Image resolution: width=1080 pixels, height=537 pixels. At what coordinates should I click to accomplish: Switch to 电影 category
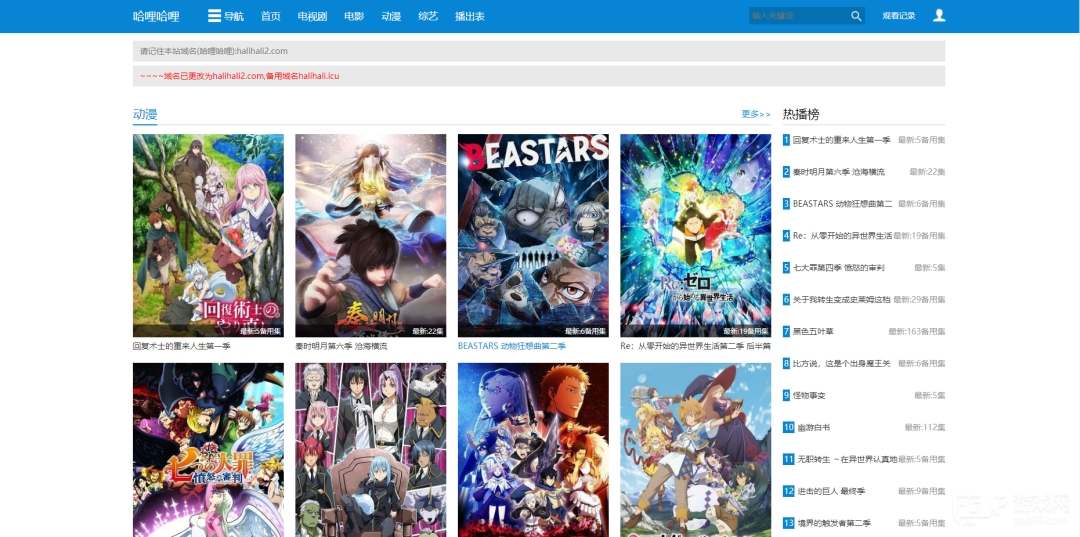[354, 16]
